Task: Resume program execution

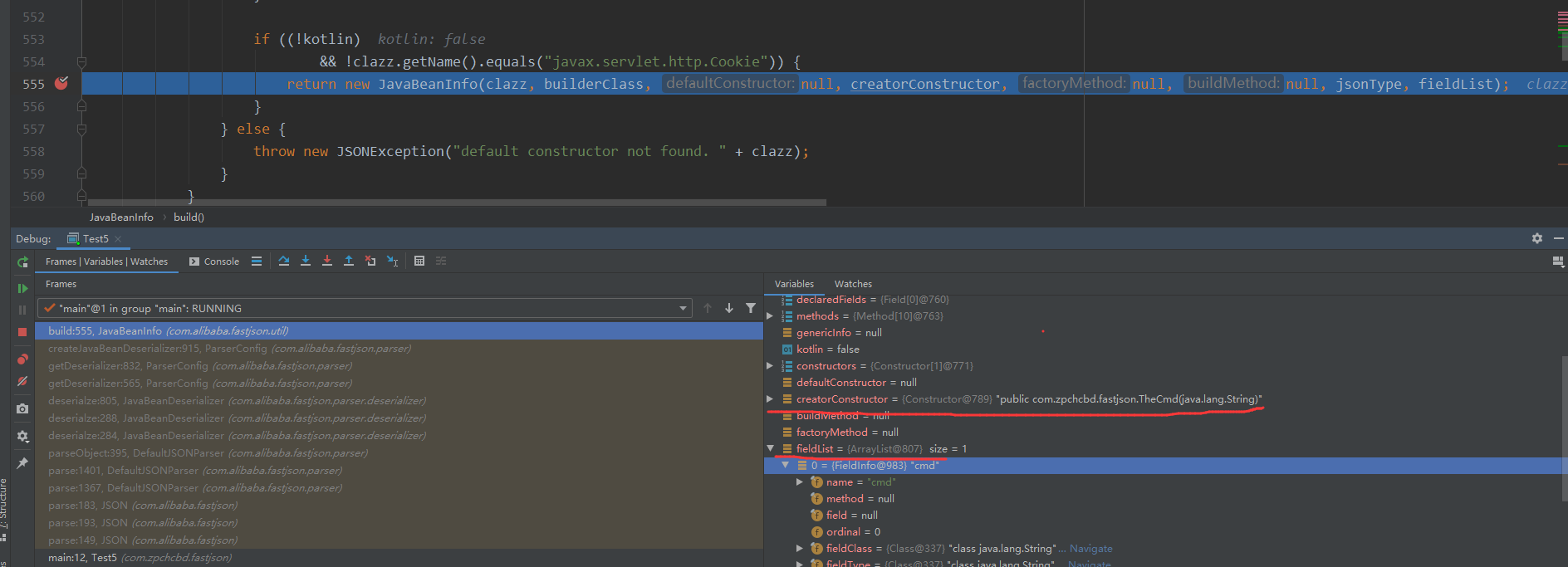Action: pyautogui.click(x=22, y=288)
